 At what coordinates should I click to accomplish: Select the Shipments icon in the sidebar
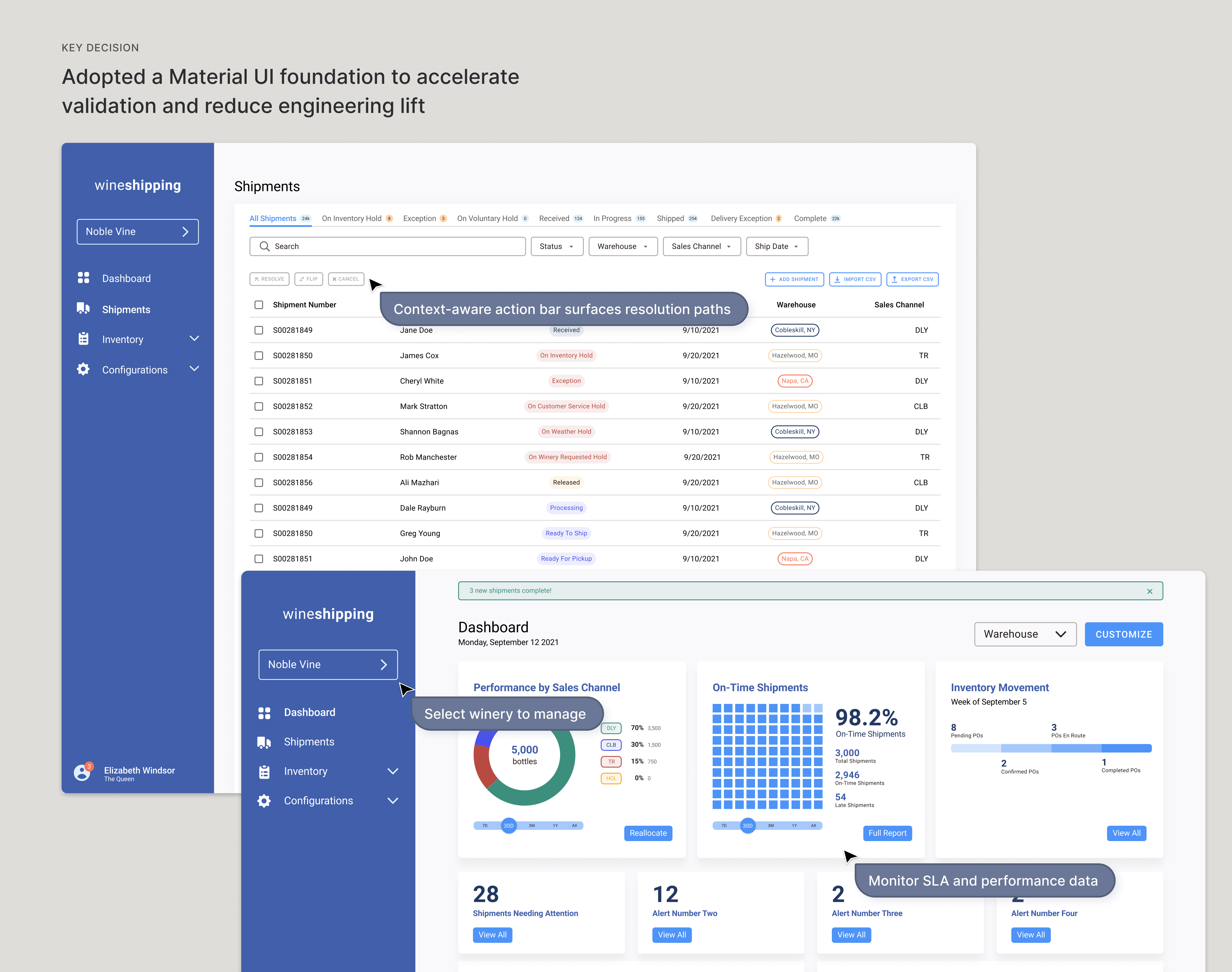[x=83, y=308]
